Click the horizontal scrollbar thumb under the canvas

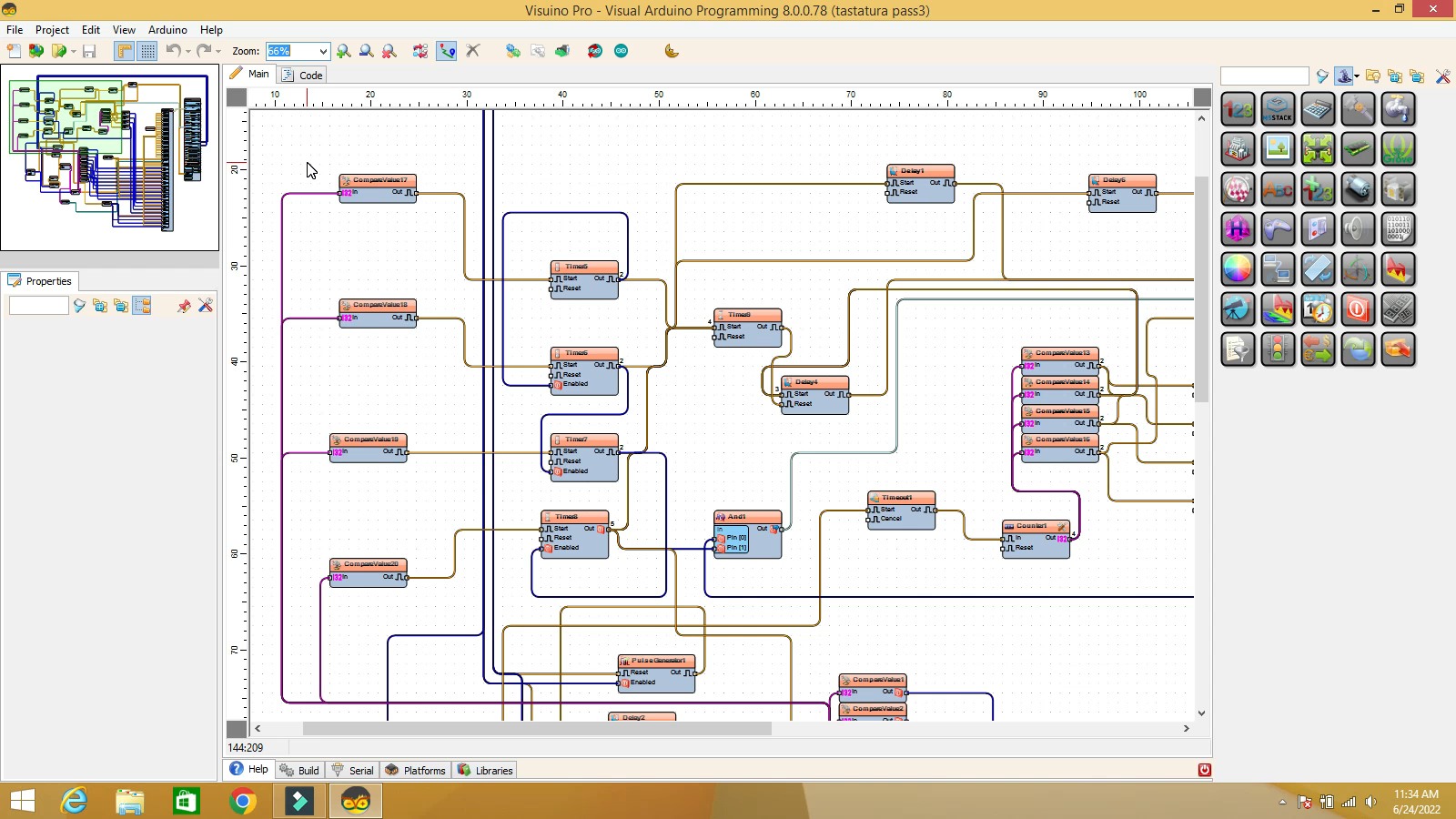pos(537,728)
